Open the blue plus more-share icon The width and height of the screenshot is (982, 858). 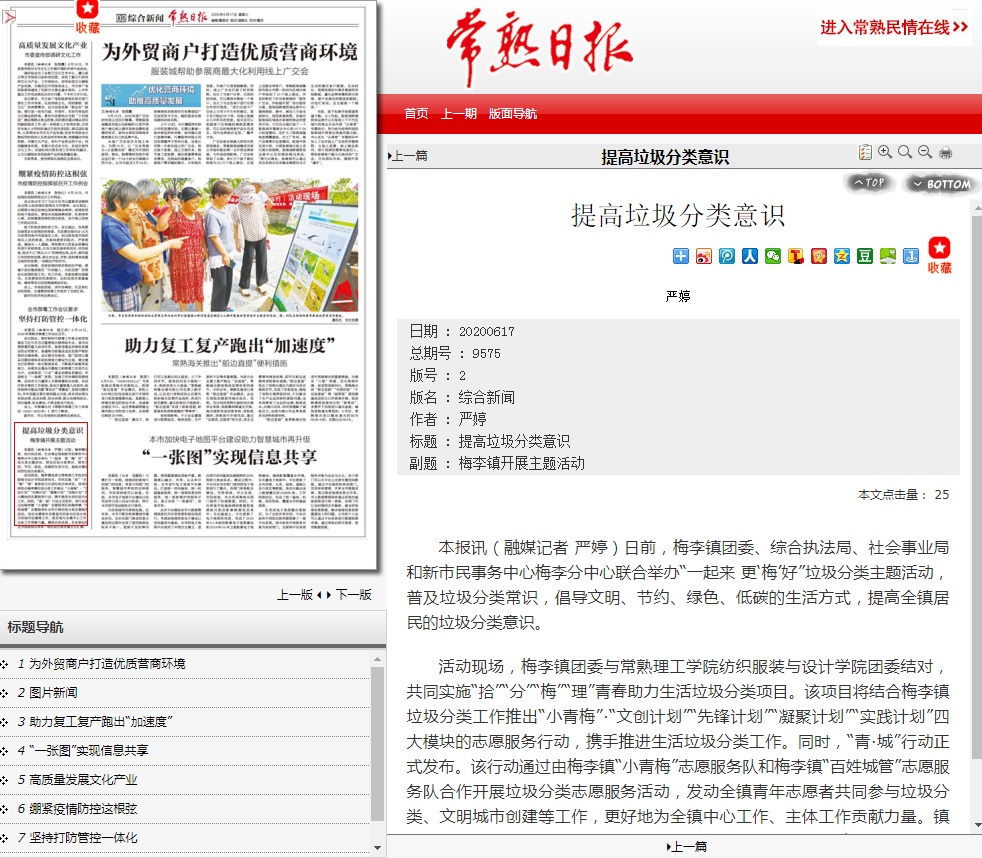click(681, 256)
